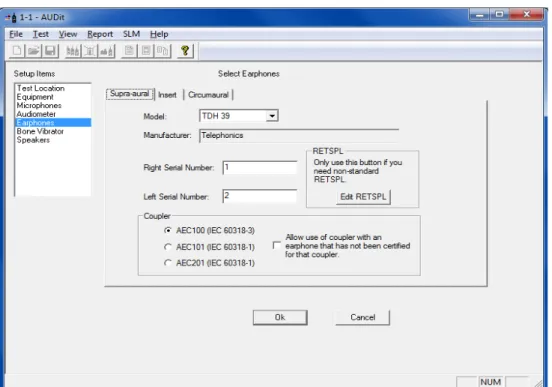Screen dimensions: 552x387
Task: Click the second icon in the middle toolbar group
Action: (x=90, y=51)
